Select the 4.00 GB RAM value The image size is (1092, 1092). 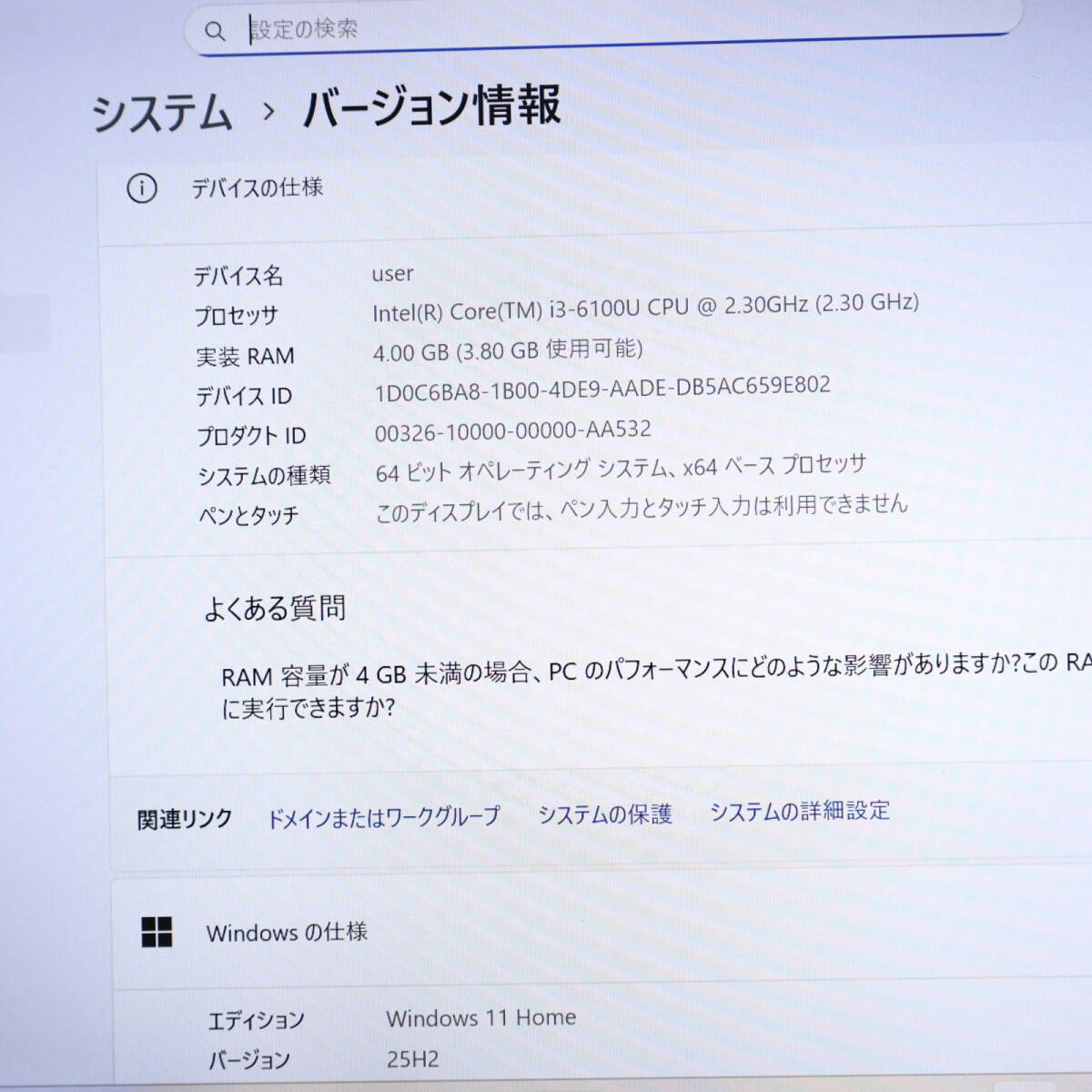point(508,349)
